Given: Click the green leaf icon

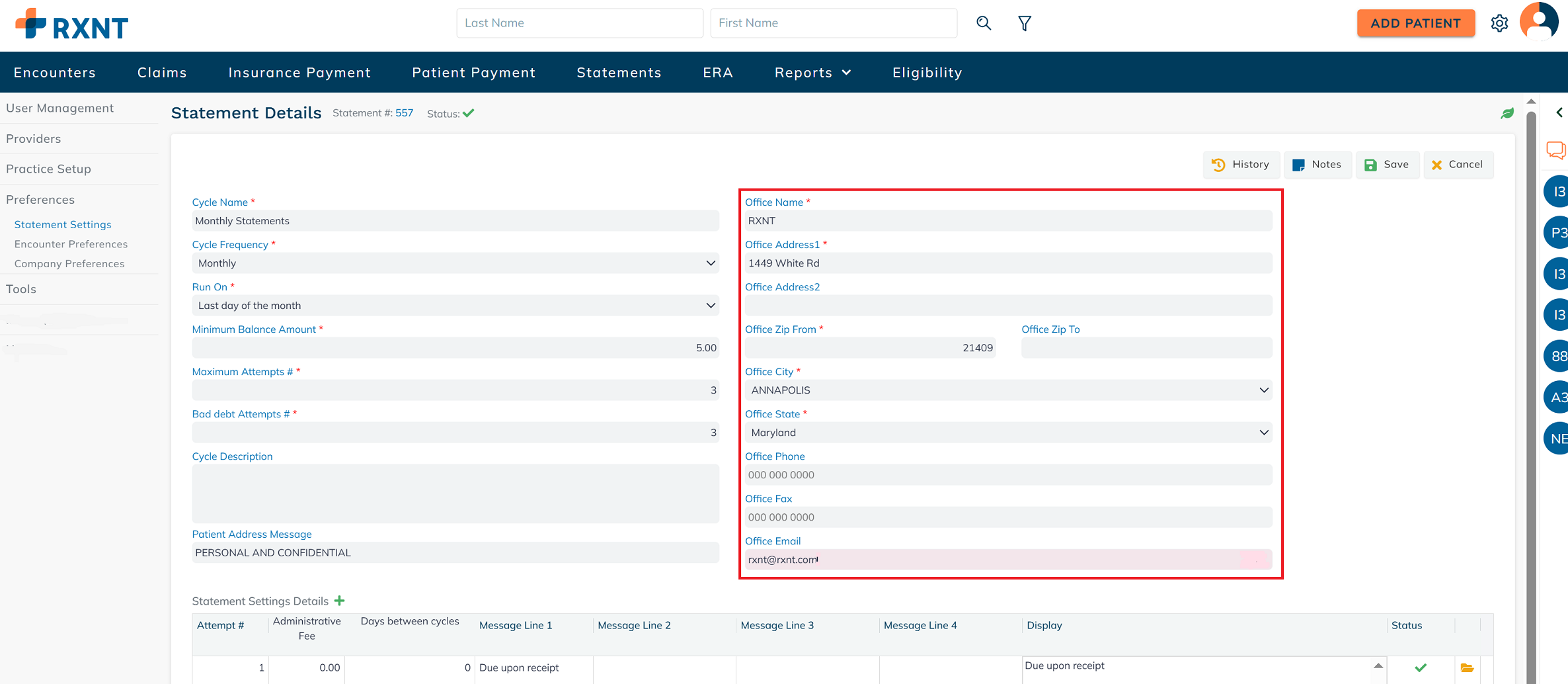Looking at the screenshot, I should 1507,113.
